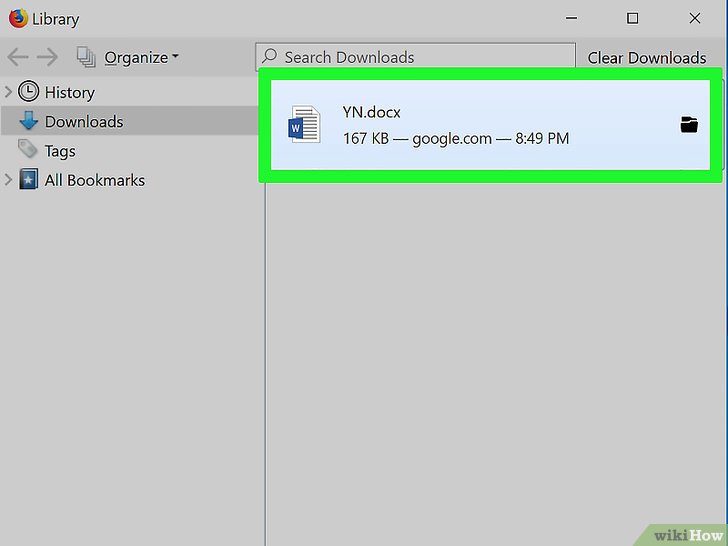Image resolution: width=728 pixels, height=546 pixels.
Task: Select Tags in the sidebar
Action: tap(60, 151)
